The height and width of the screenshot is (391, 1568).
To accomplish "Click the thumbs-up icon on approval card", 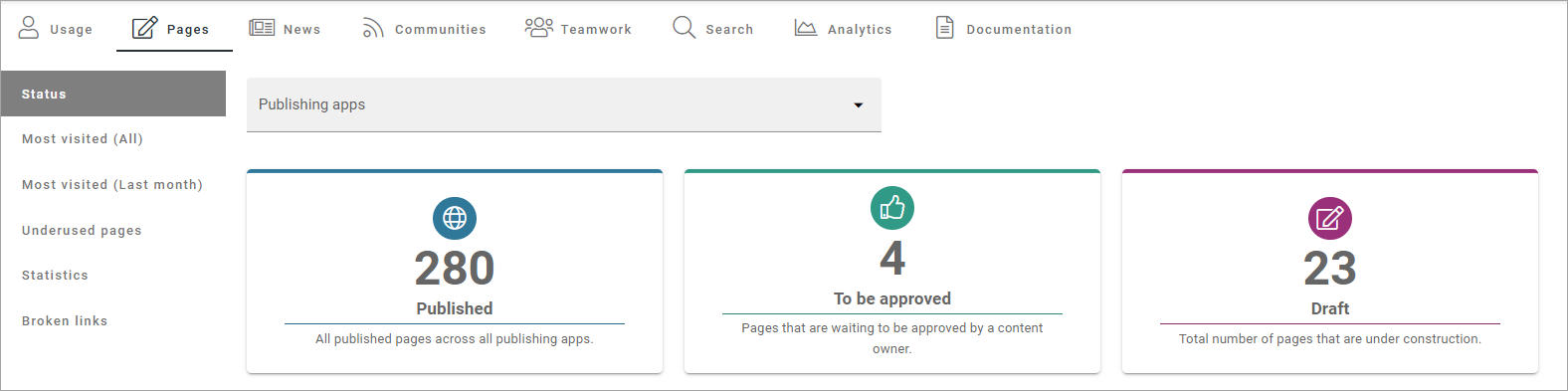I will [x=892, y=208].
